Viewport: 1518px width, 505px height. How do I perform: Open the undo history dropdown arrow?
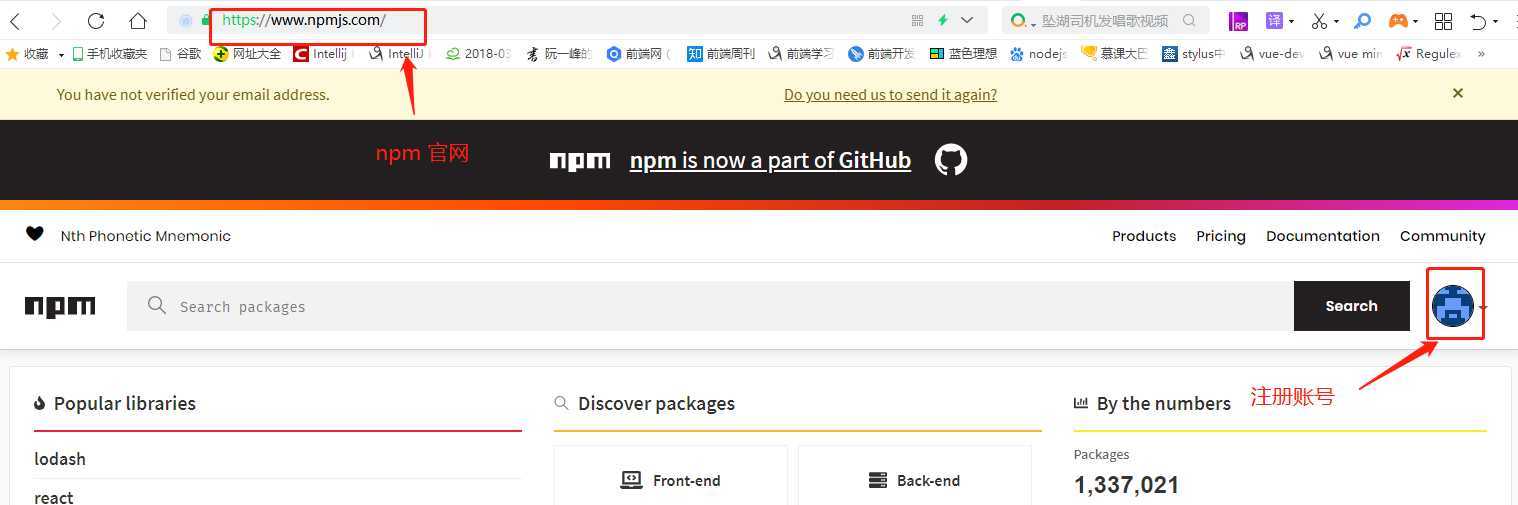pyautogui.click(x=1497, y=22)
